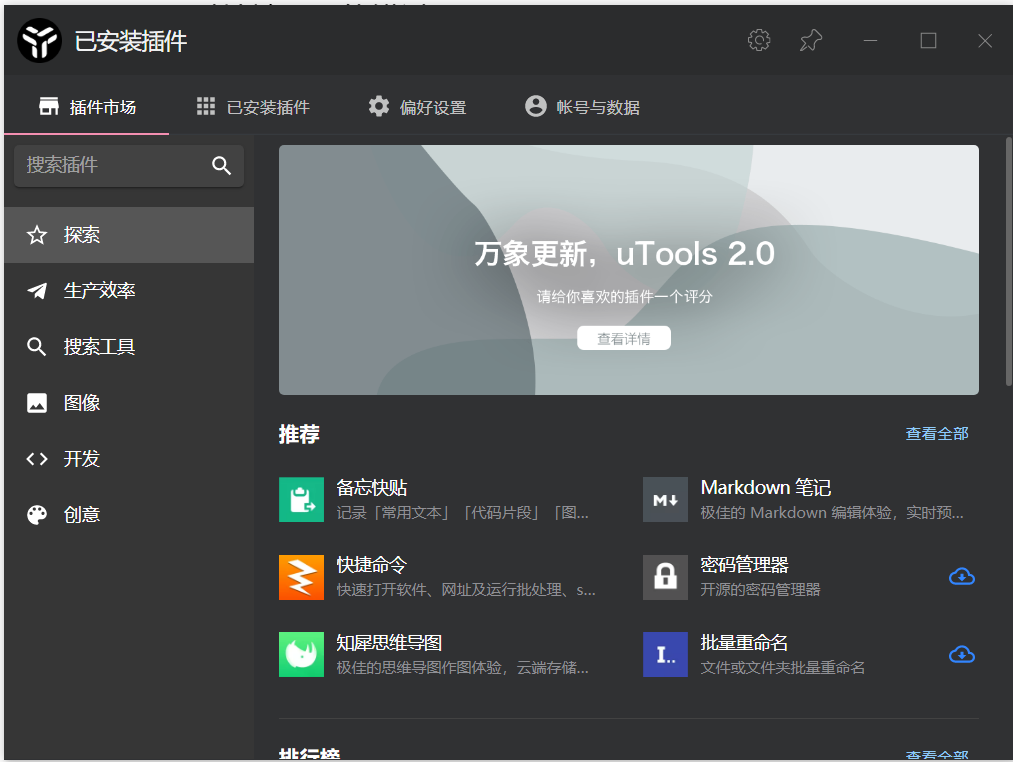Open 知犀思维导图 plugin icon
This screenshot has width=1013, height=762.
point(301,655)
